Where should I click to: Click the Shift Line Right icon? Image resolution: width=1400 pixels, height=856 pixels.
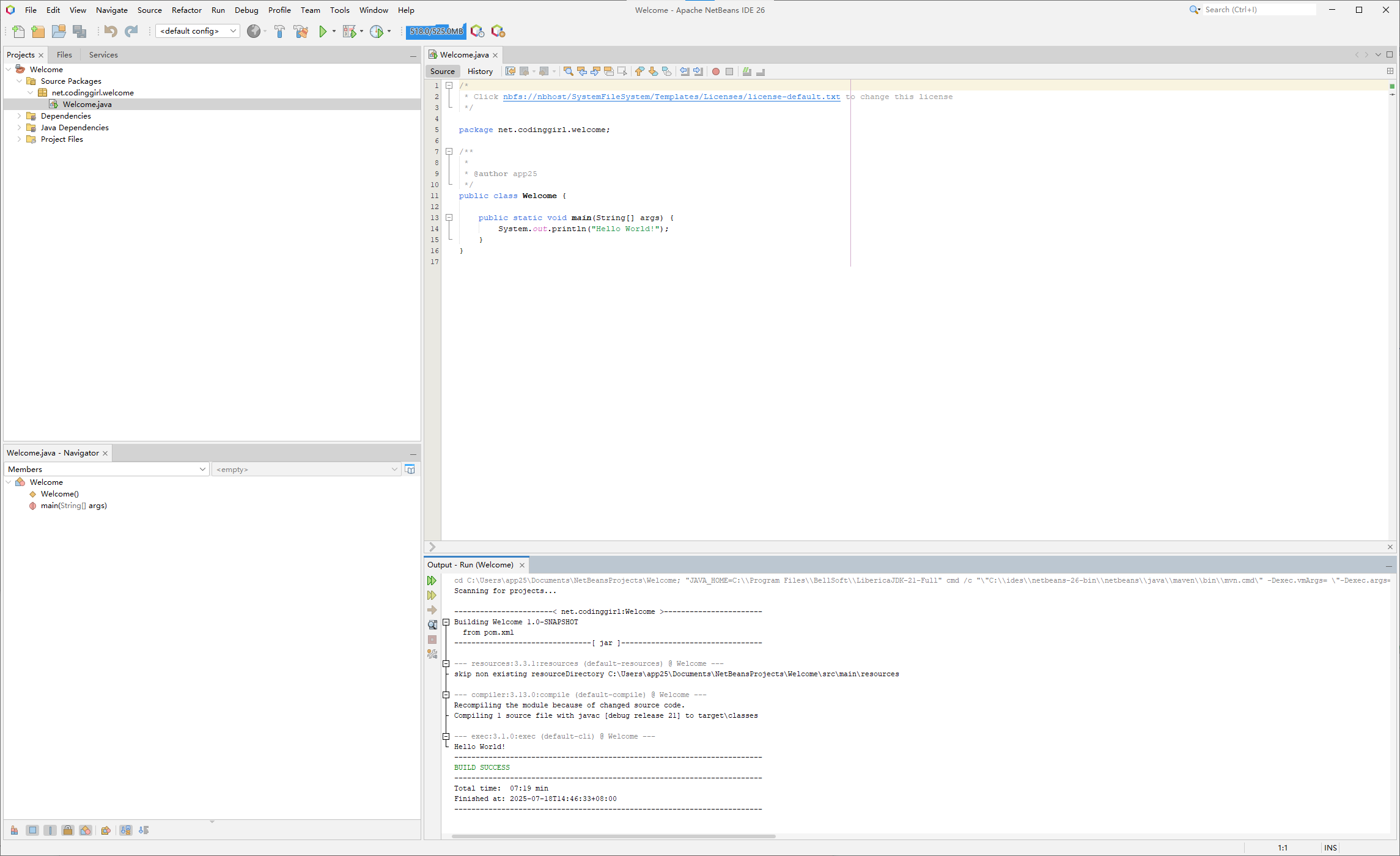[698, 72]
